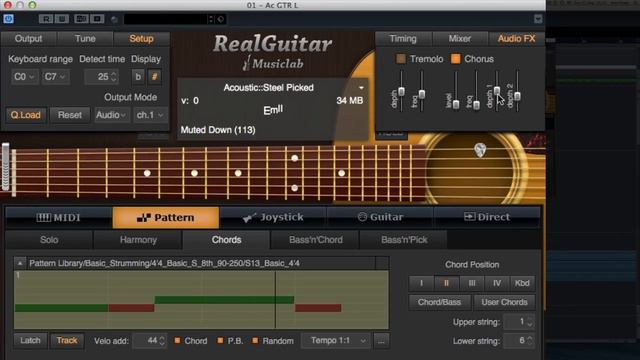Select the Audio FX tab

(x=516, y=39)
